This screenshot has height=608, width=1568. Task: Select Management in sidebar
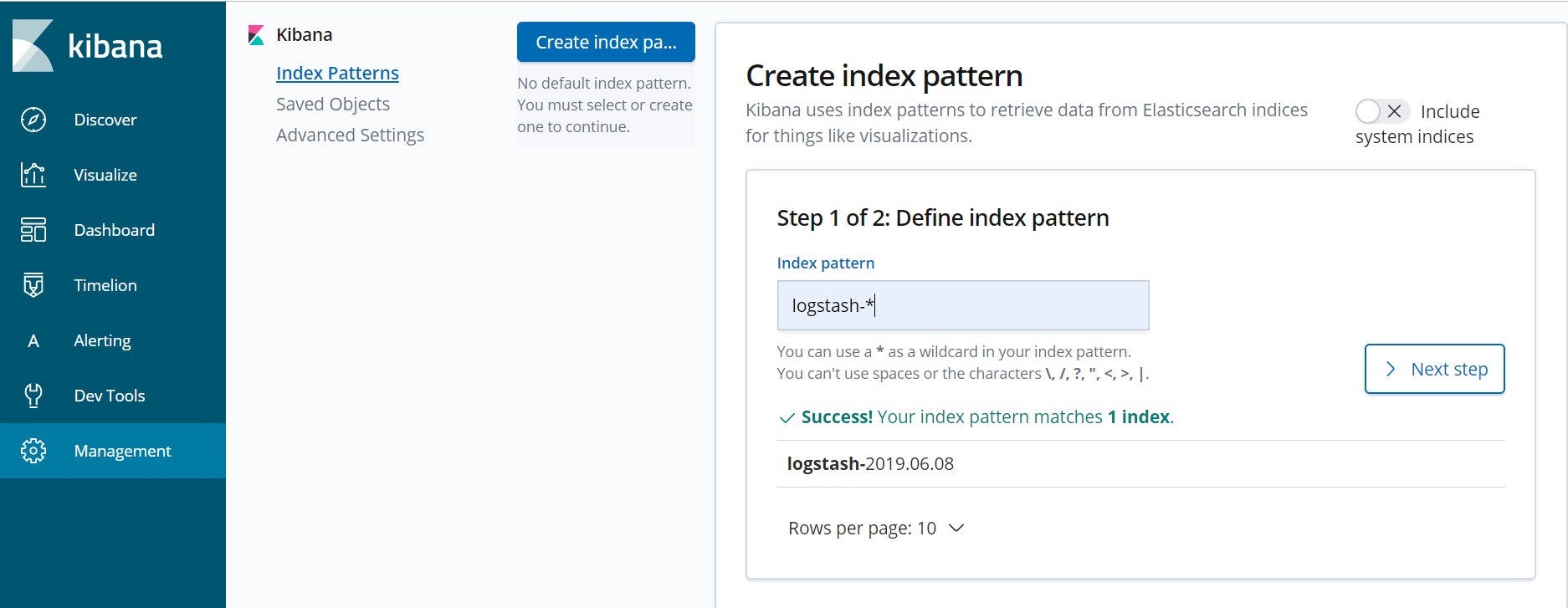coord(113,451)
